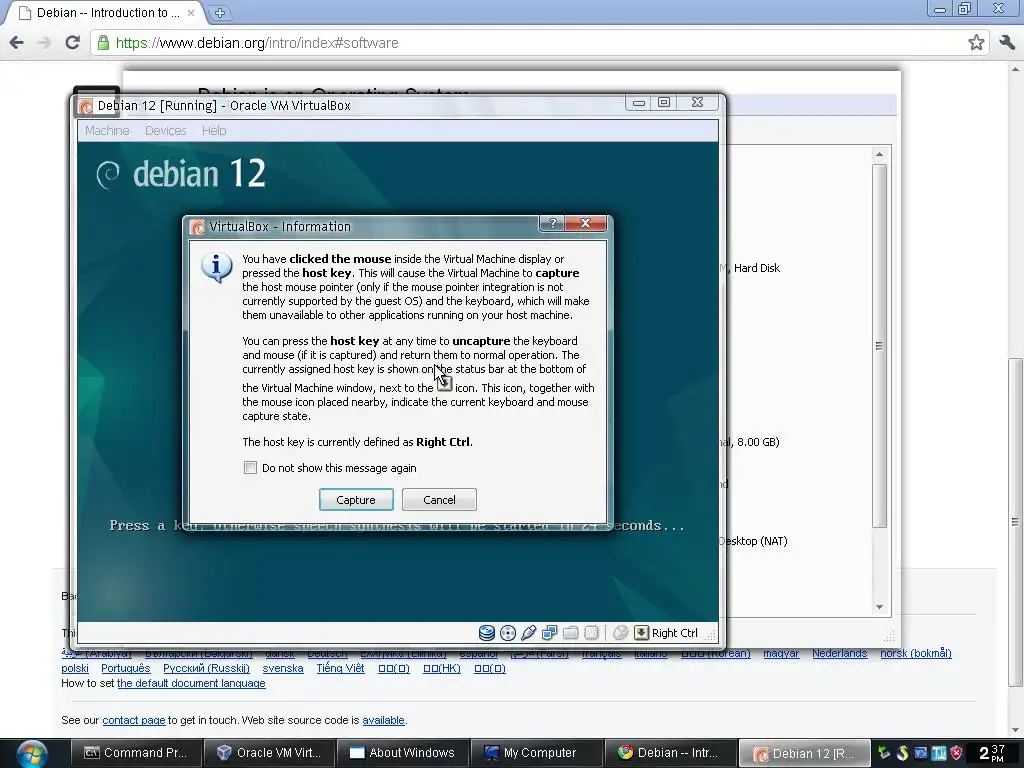Open a new Chrome tab
This screenshot has width=1024, height=768.
tap(219, 12)
